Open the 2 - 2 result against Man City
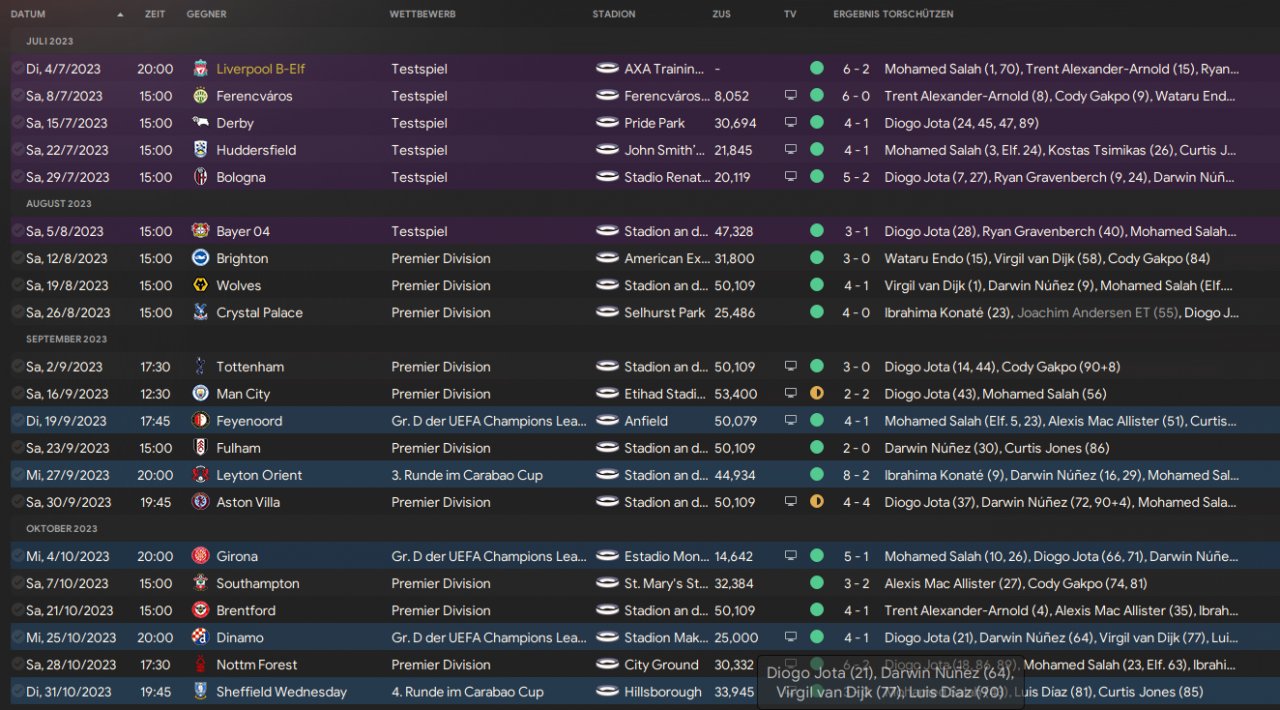The height and width of the screenshot is (710, 1280). [x=856, y=394]
